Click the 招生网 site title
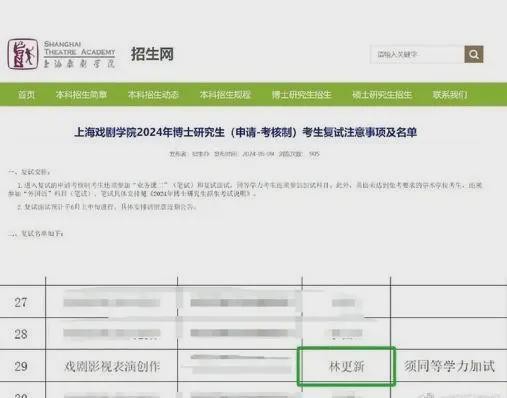Viewport: 507px width, 398px height. click(x=152, y=54)
